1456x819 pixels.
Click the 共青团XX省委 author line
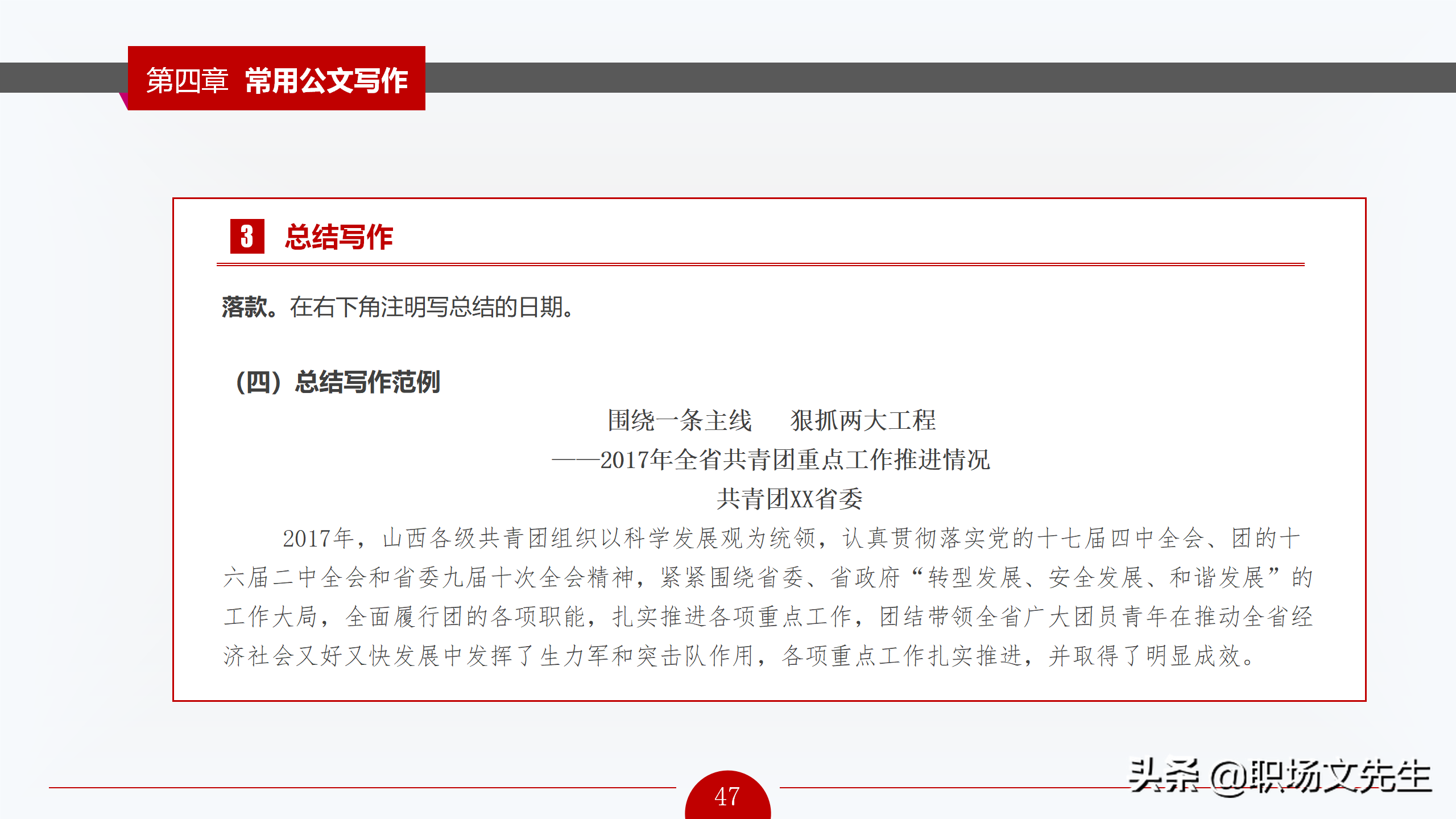pyautogui.click(x=789, y=499)
